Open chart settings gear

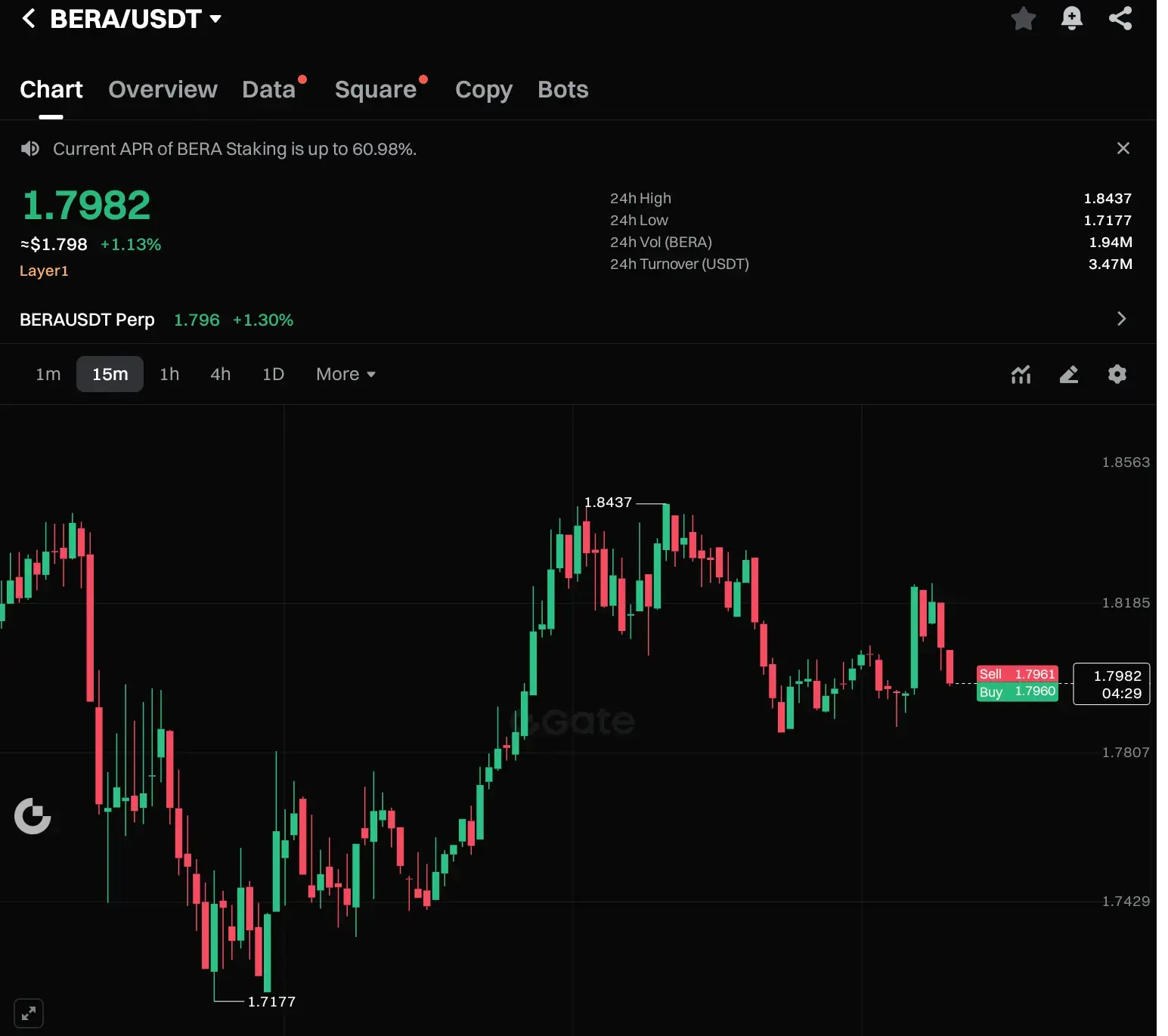click(1117, 374)
